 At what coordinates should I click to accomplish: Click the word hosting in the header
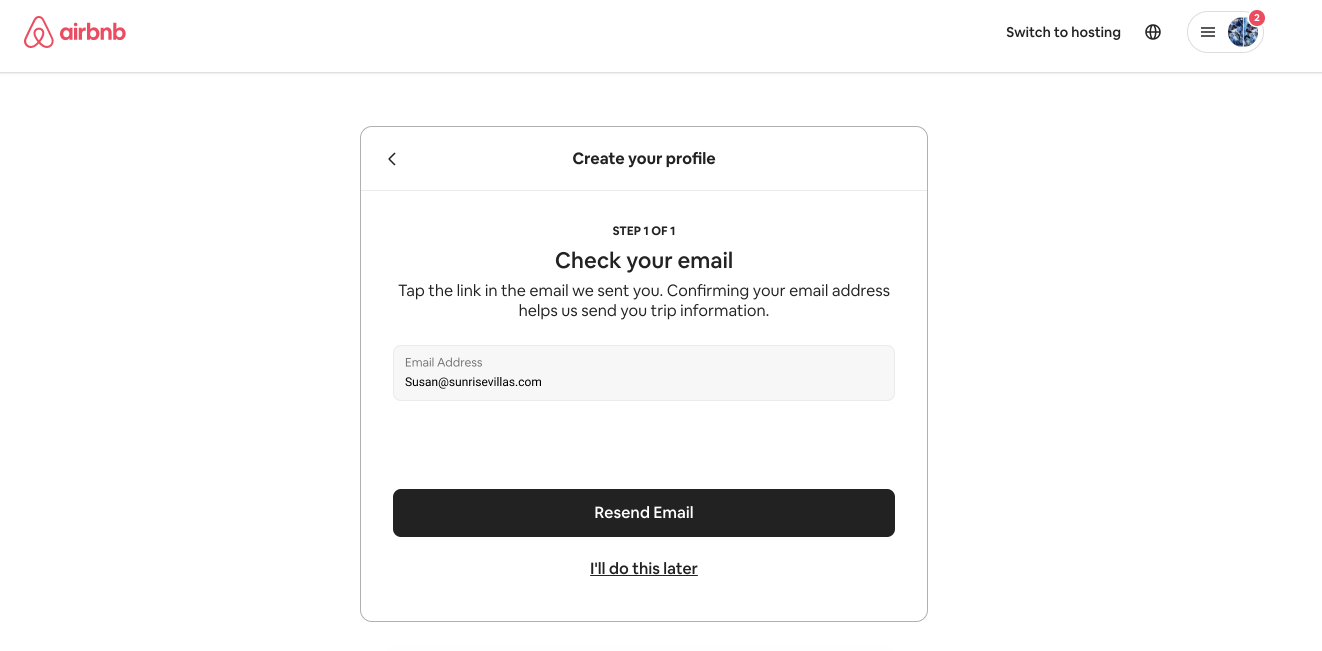coord(1096,32)
